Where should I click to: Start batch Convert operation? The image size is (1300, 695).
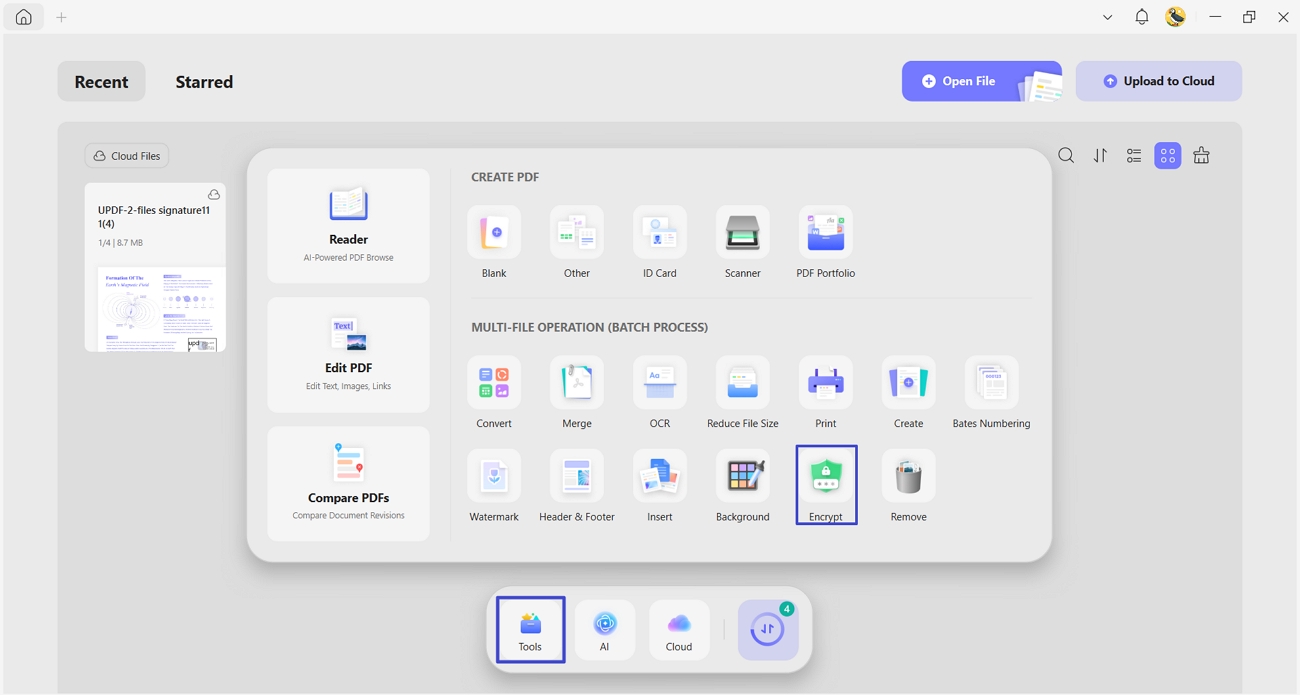[494, 383]
